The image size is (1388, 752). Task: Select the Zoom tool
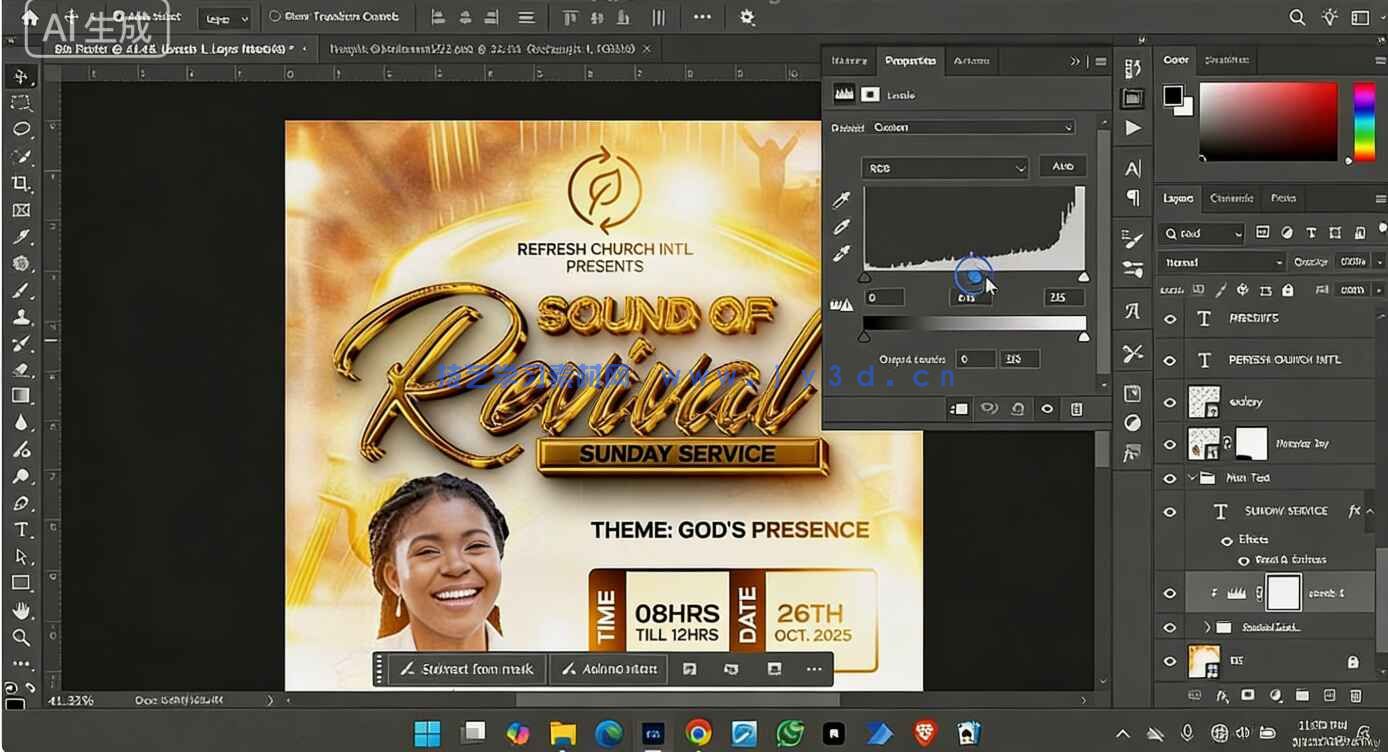coord(21,637)
